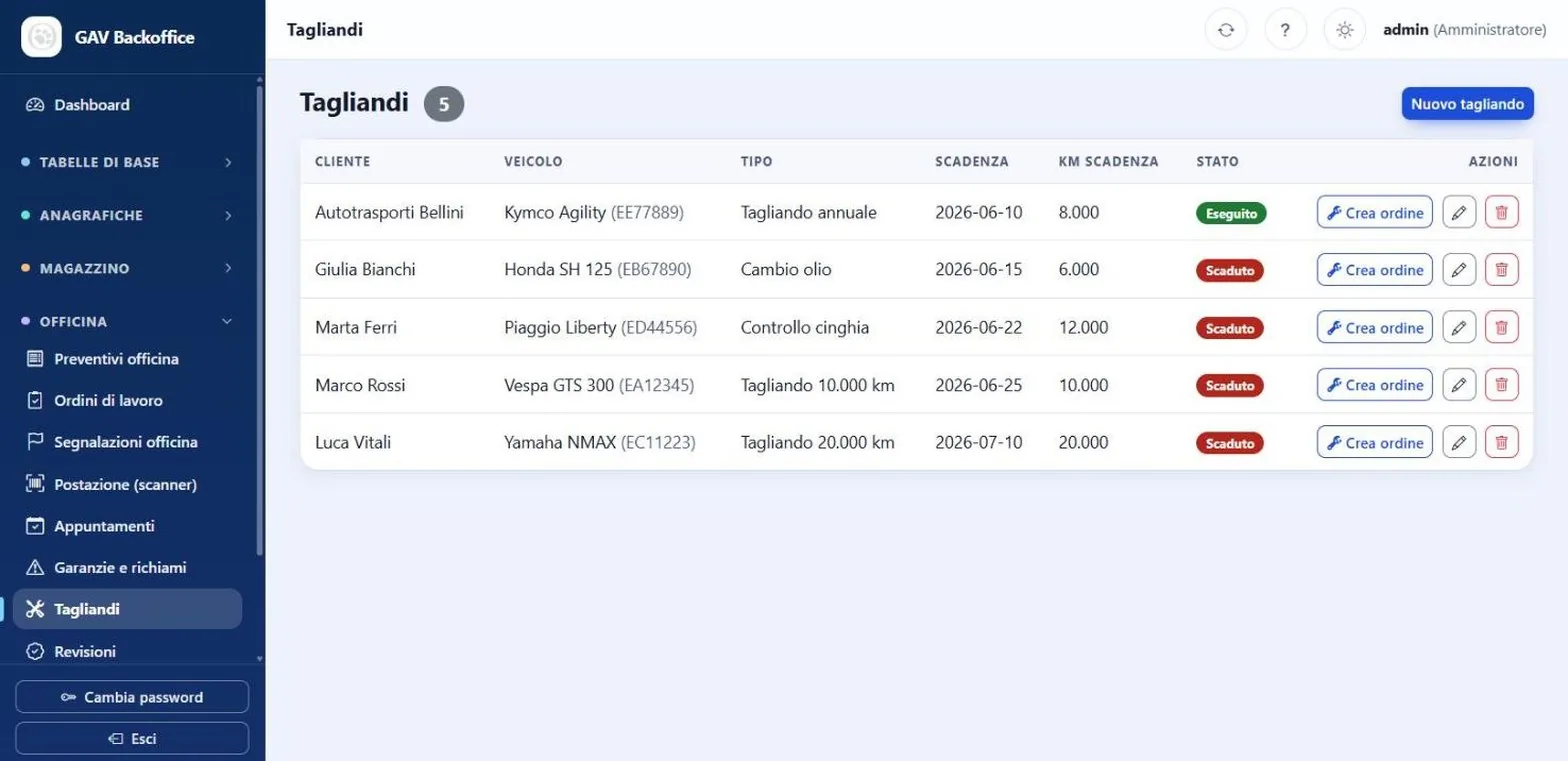Click the sidebar vertical scrollbar
1568x761 pixels.
tap(260, 320)
